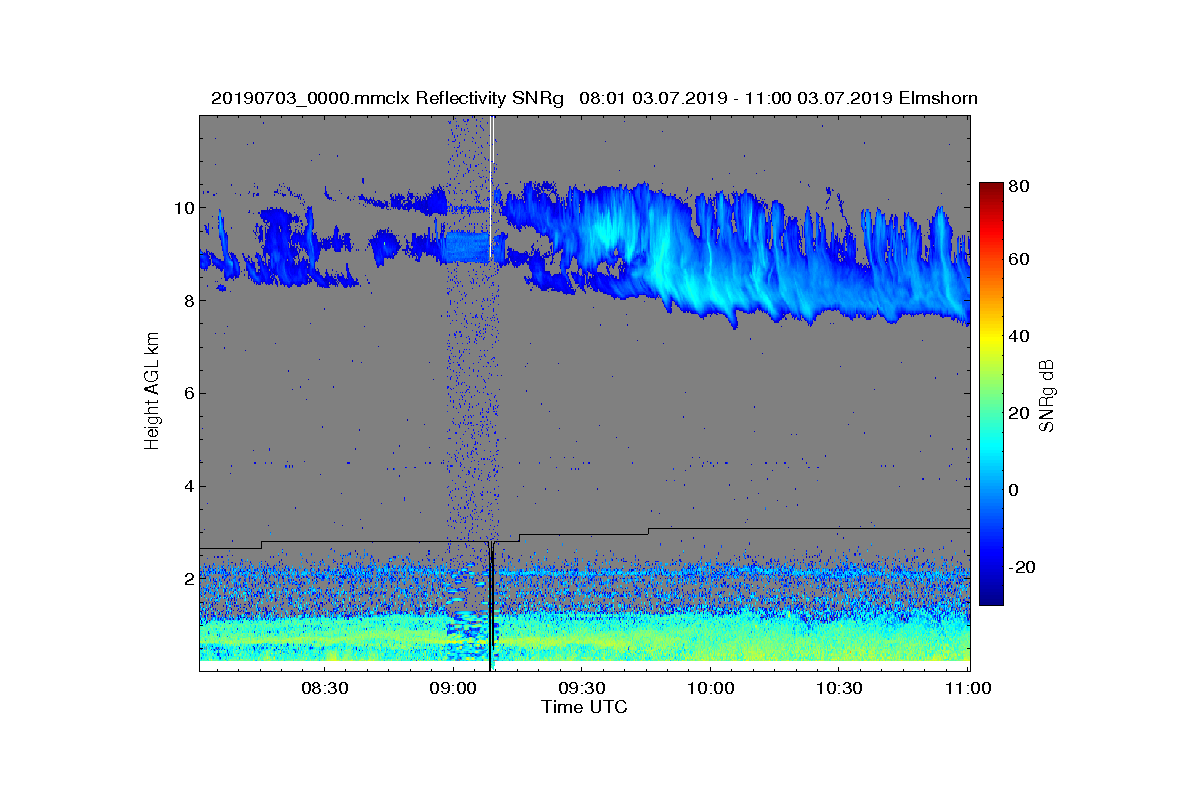The image size is (1200, 800).
Task: Click the colorbar value 40
Action: point(1021,336)
